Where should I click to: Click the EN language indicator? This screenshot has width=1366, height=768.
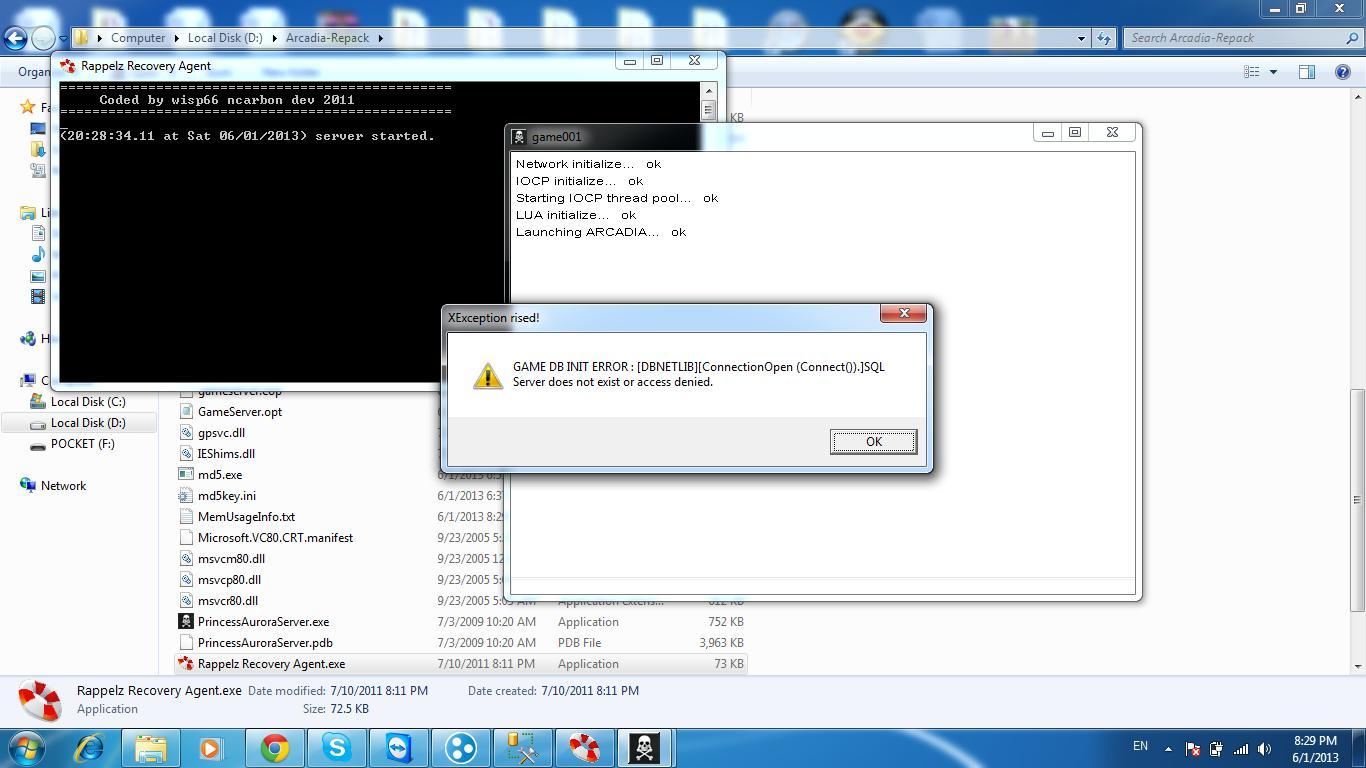[1140, 746]
